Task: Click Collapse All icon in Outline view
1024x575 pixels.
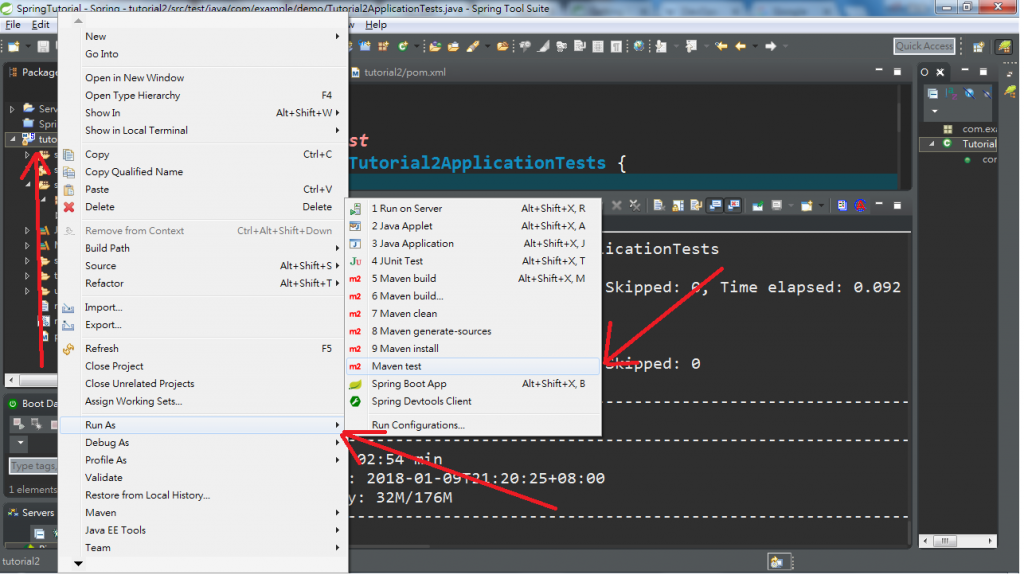Action: coord(933,94)
